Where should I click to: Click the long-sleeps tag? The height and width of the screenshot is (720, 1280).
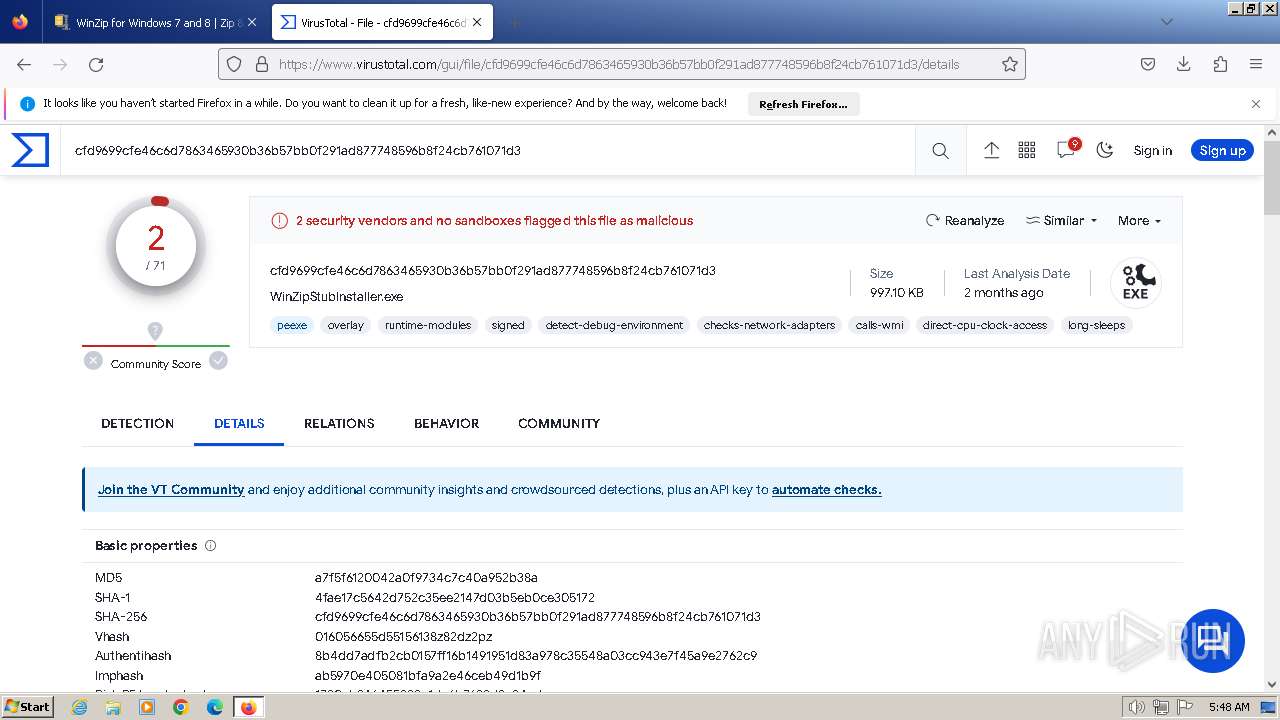click(x=1096, y=325)
